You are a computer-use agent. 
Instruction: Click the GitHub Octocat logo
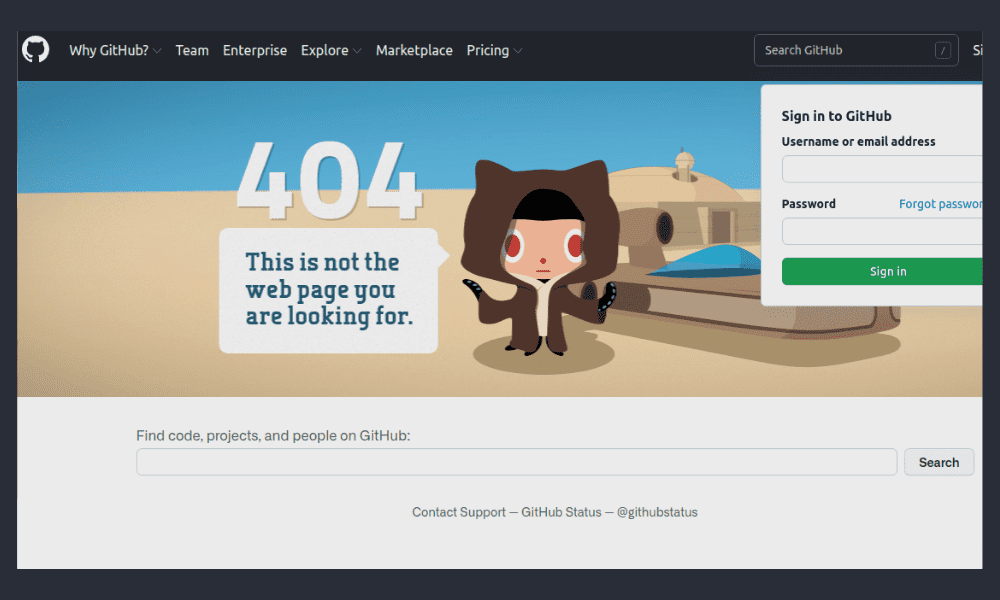pos(36,50)
